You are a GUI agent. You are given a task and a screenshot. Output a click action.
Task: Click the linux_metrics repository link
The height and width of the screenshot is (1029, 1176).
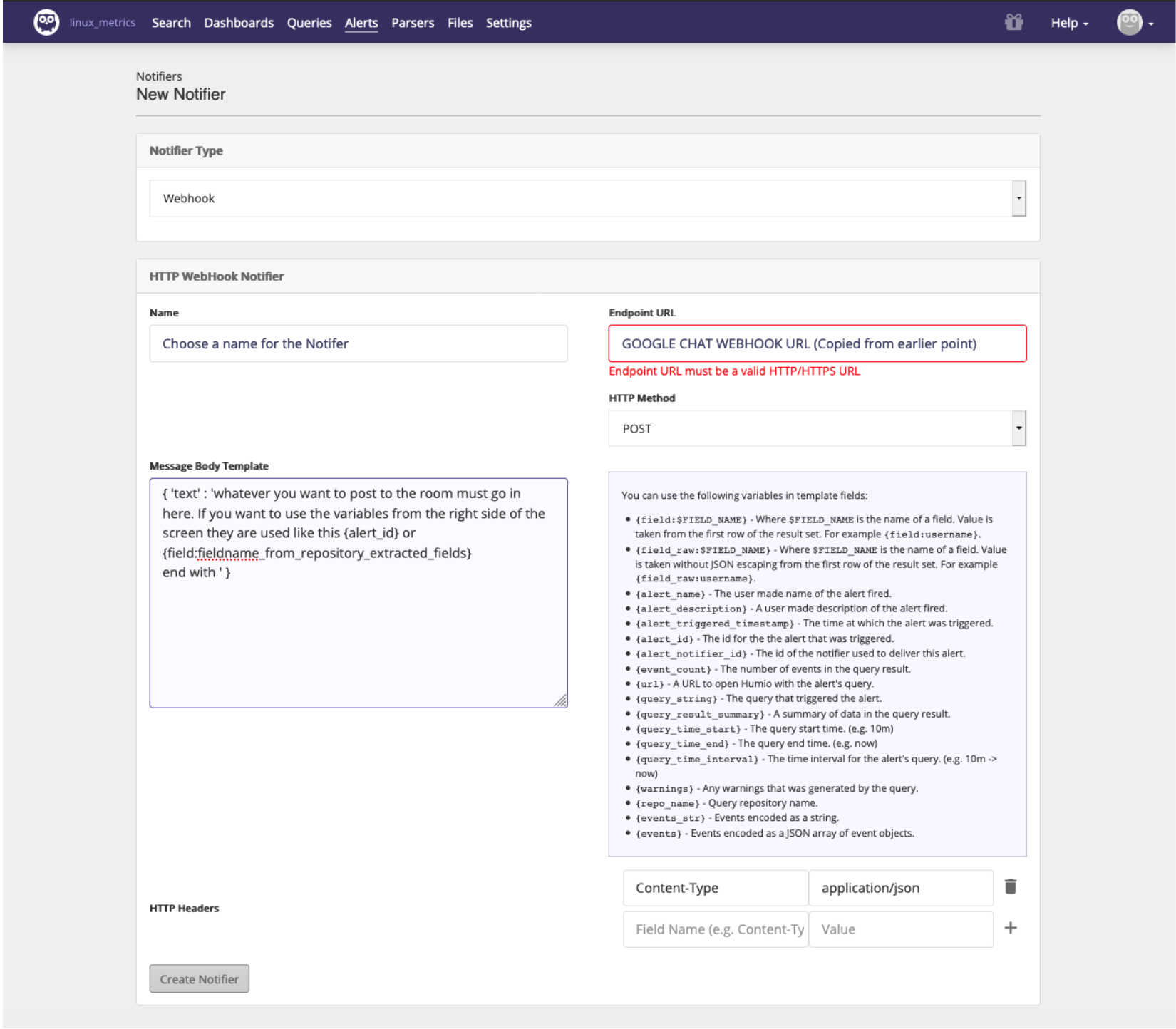coord(103,23)
